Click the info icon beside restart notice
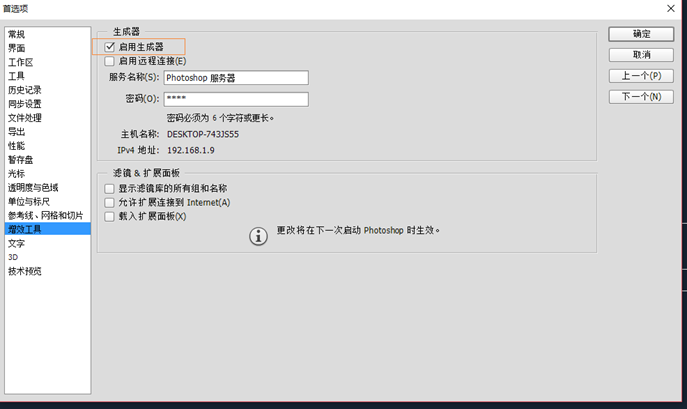Screen dimensions: 687x409 click(258, 235)
